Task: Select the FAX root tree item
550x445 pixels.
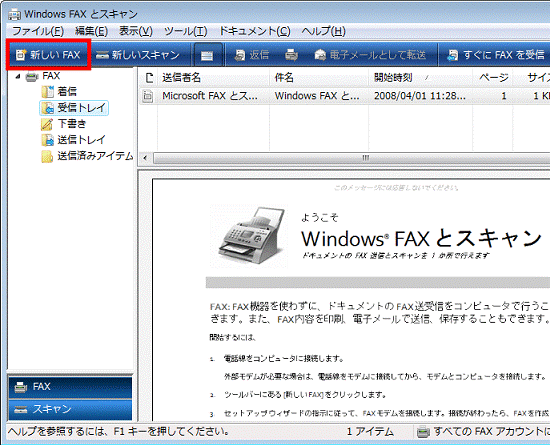Action: [x=43, y=76]
